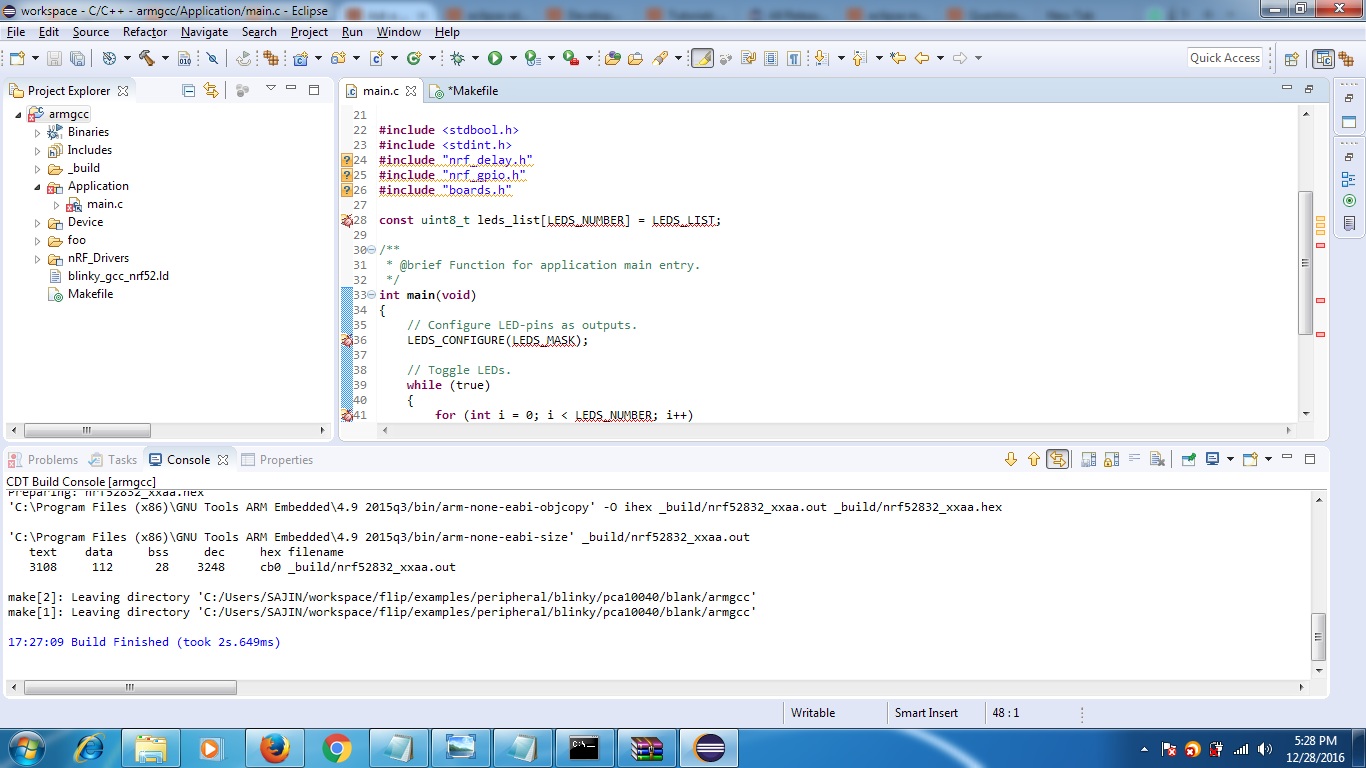Click the Save All toolbar icon

[77, 58]
